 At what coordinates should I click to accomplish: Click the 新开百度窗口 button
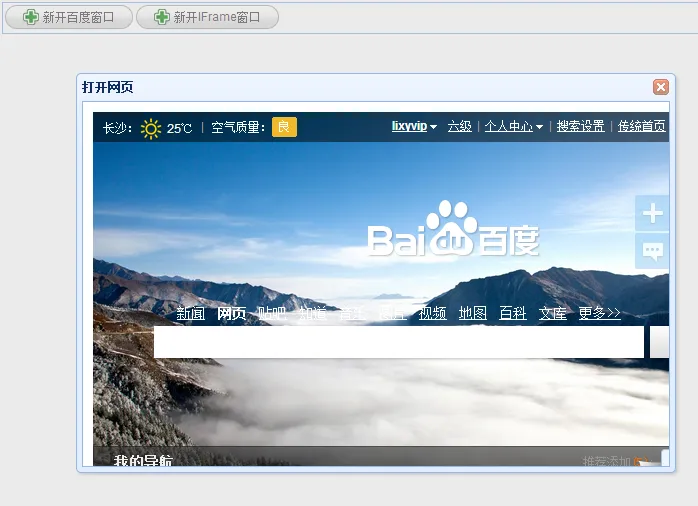69,17
